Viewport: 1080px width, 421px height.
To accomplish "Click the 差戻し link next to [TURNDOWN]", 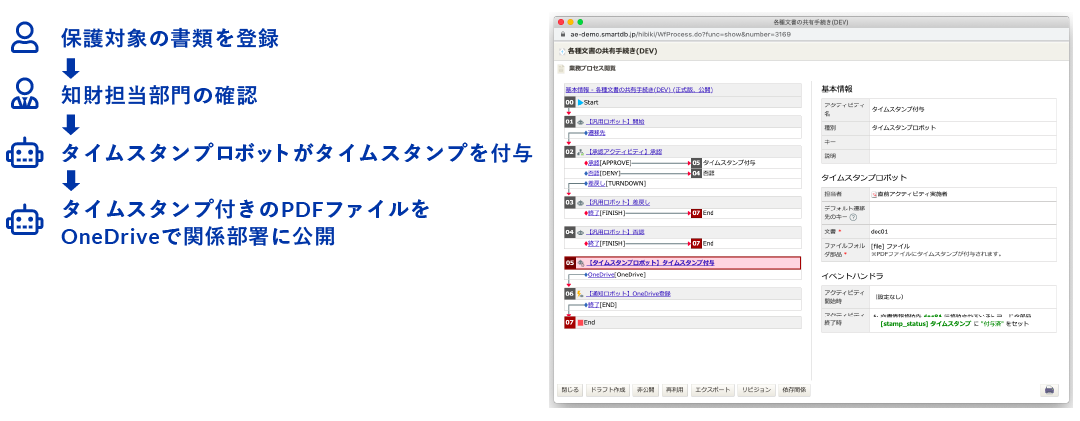I will [596, 183].
